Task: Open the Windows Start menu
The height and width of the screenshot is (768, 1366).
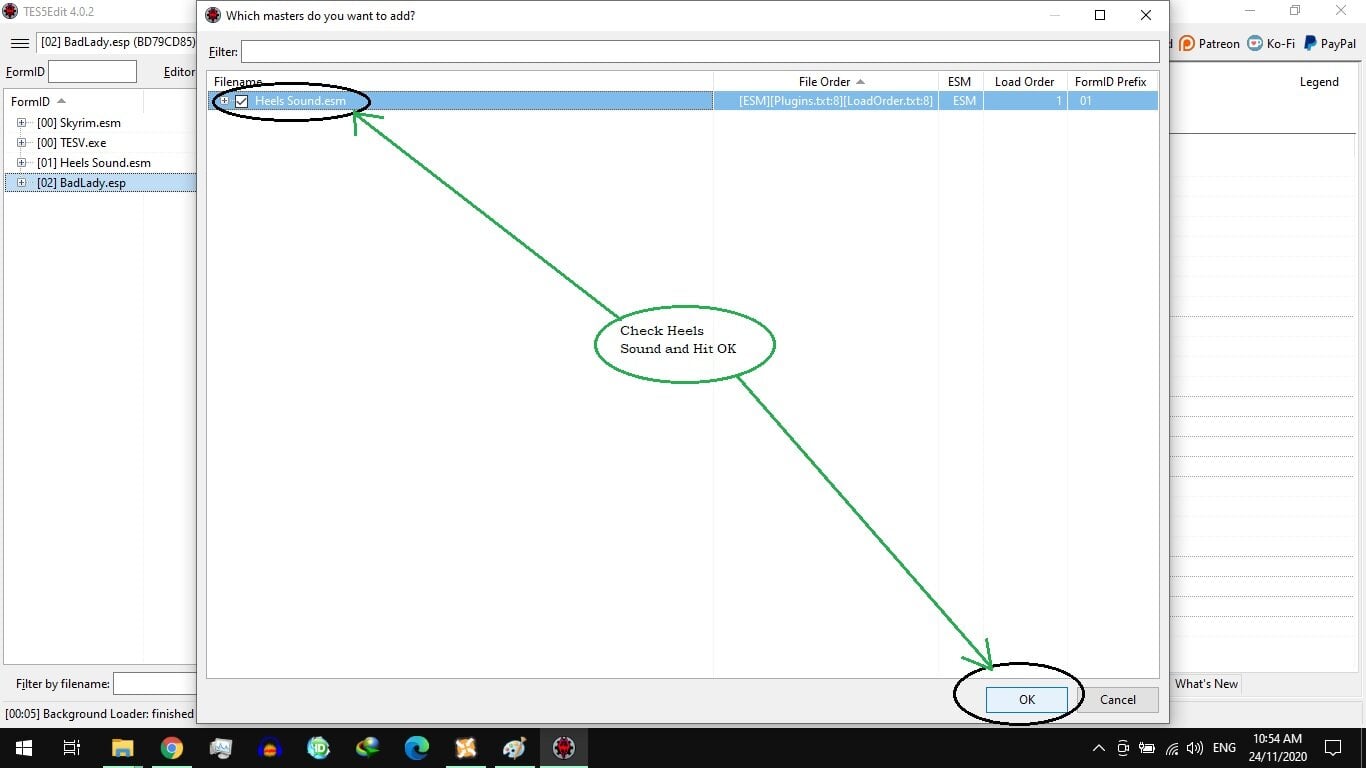Action: pos(24,748)
